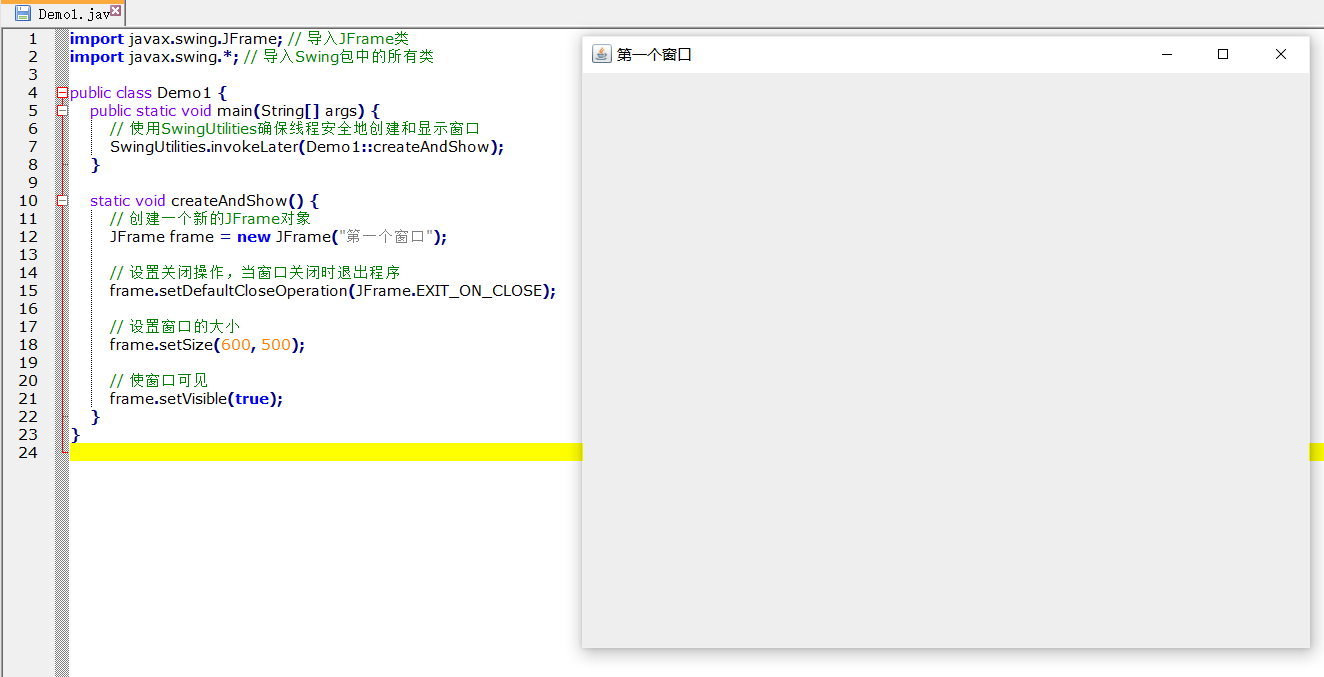Click the Java coffee cup window icon
1324x677 pixels.
601,55
